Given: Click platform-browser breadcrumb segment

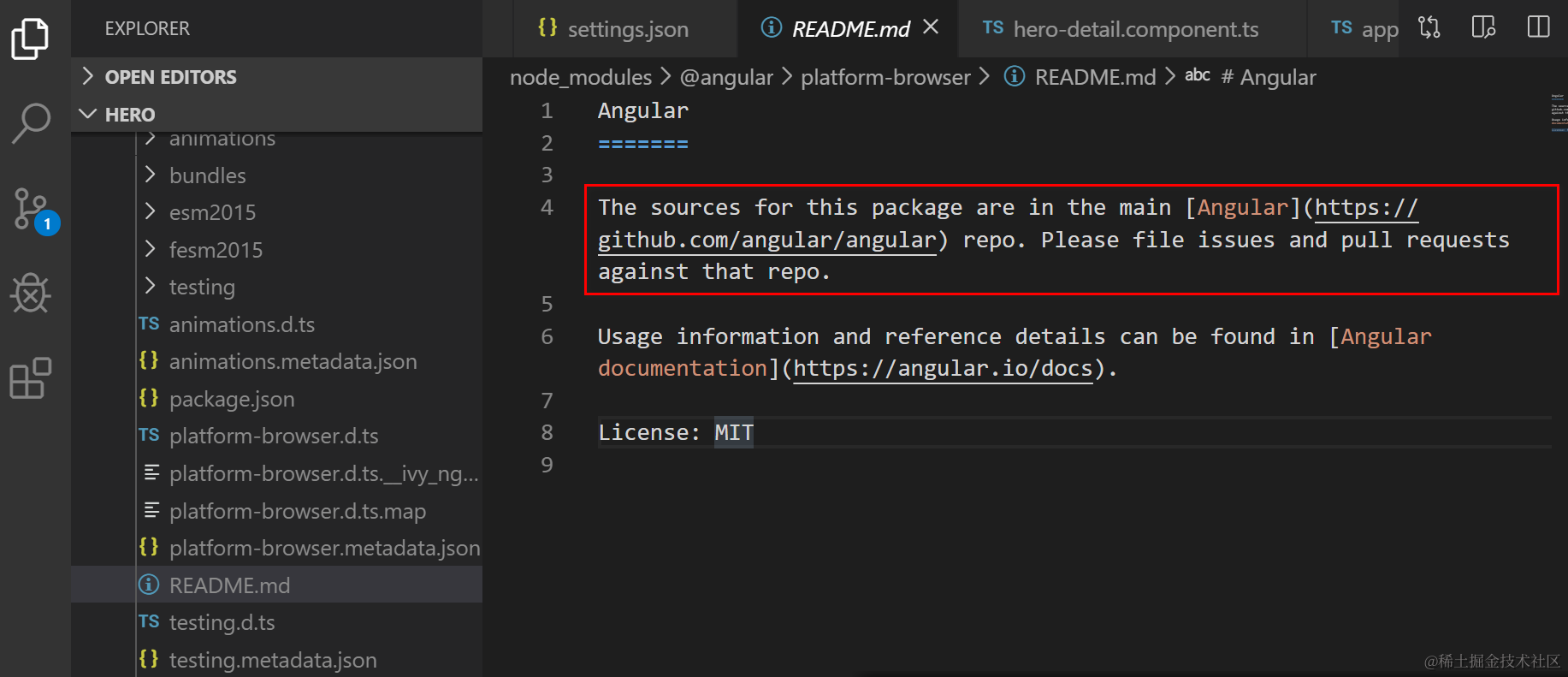Looking at the screenshot, I should click(x=885, y=77).
